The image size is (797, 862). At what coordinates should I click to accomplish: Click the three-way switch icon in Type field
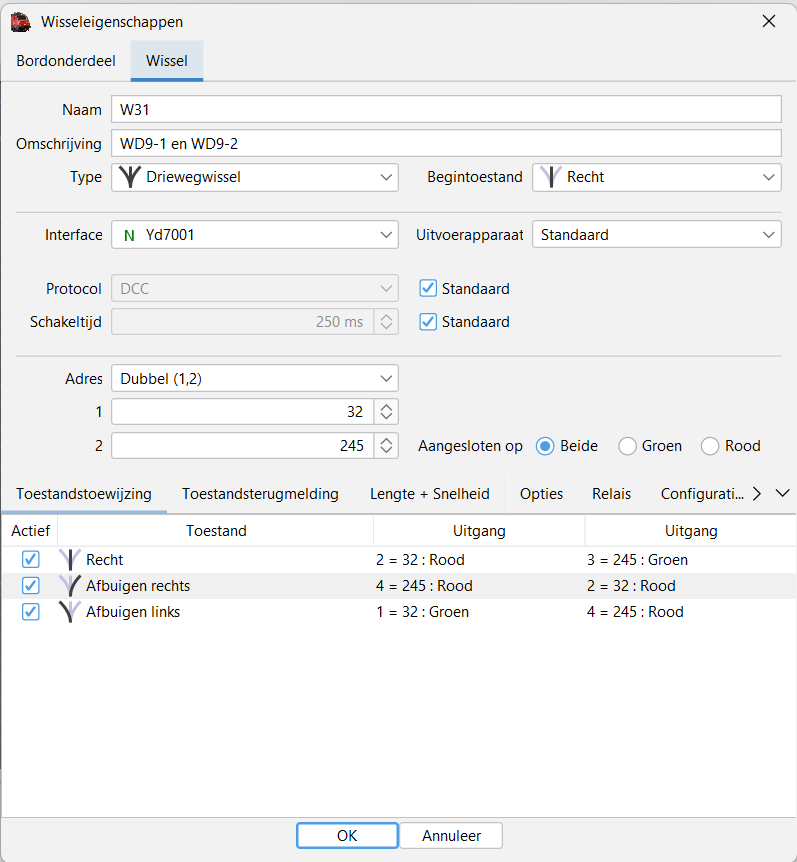[130, 178]
